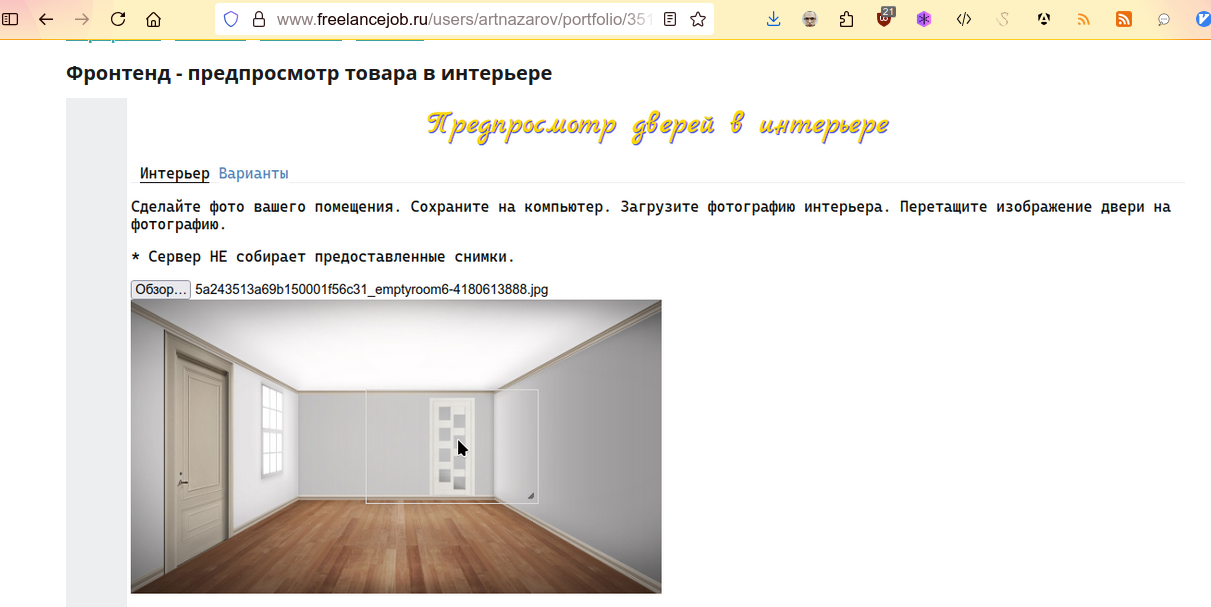Click the shield tracking protection icon
The height and width of the screenshot is (607, 1211).
pos(231,19)
